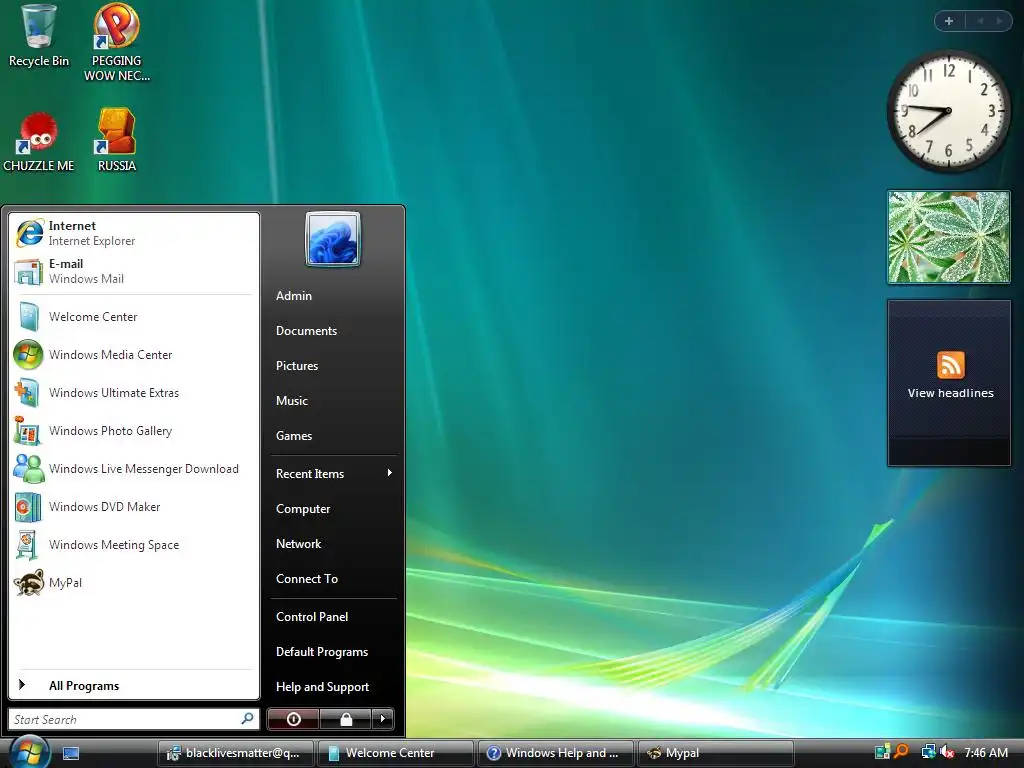Click the user account picture
The width and height of the screenshot is (1024, 768).
pyautogui.click(x=332, y=239)
